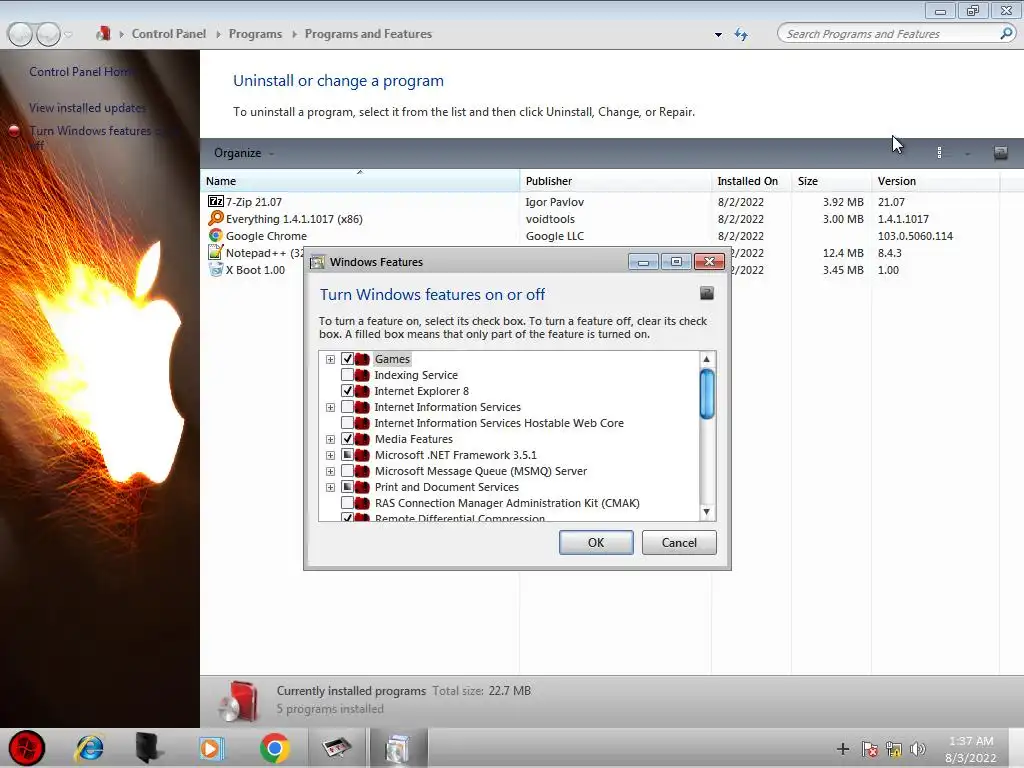The image size is (1024, 768).
Task: Open Internet Explorer from taskbar
Action: pos(89,748)
